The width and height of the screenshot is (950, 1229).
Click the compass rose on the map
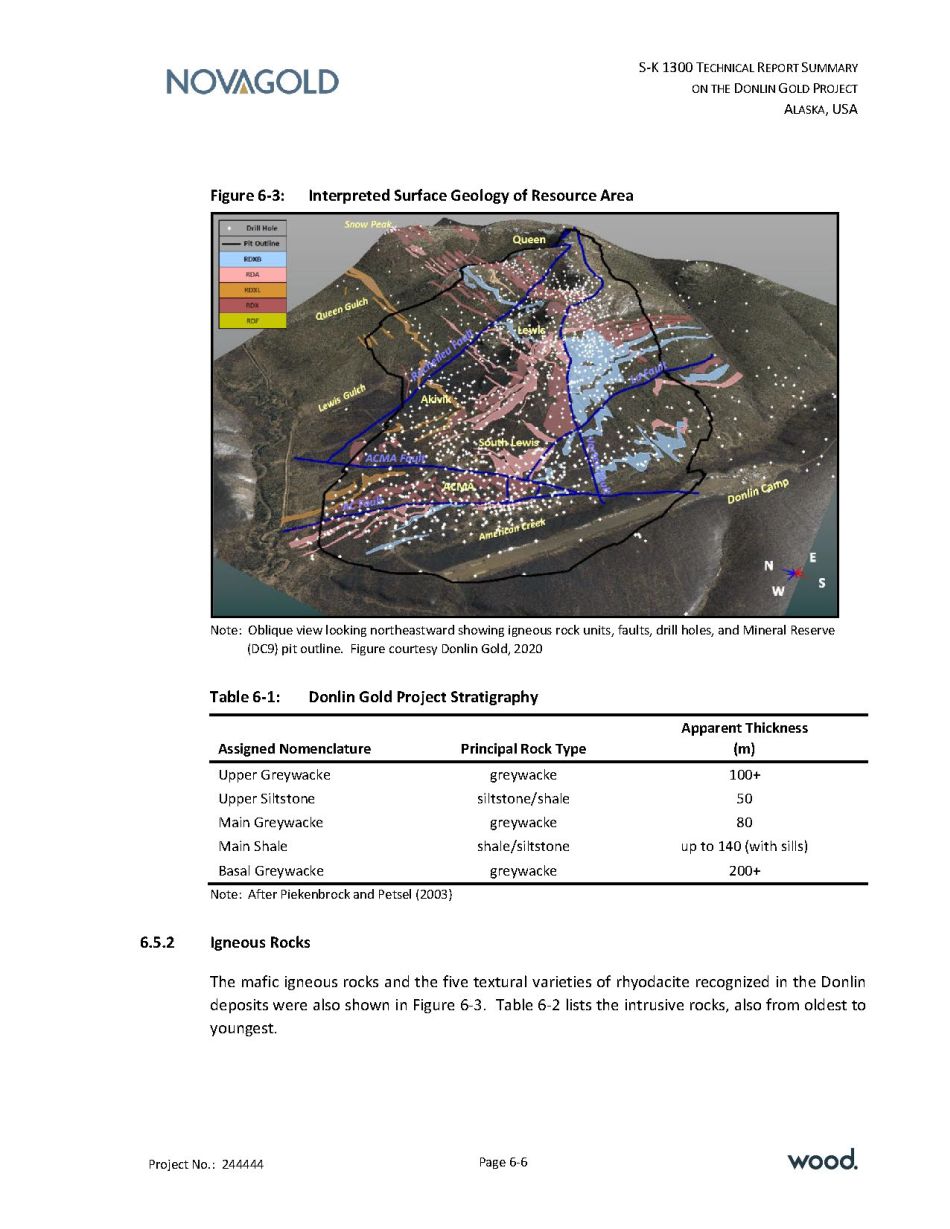tap(794, 573)
